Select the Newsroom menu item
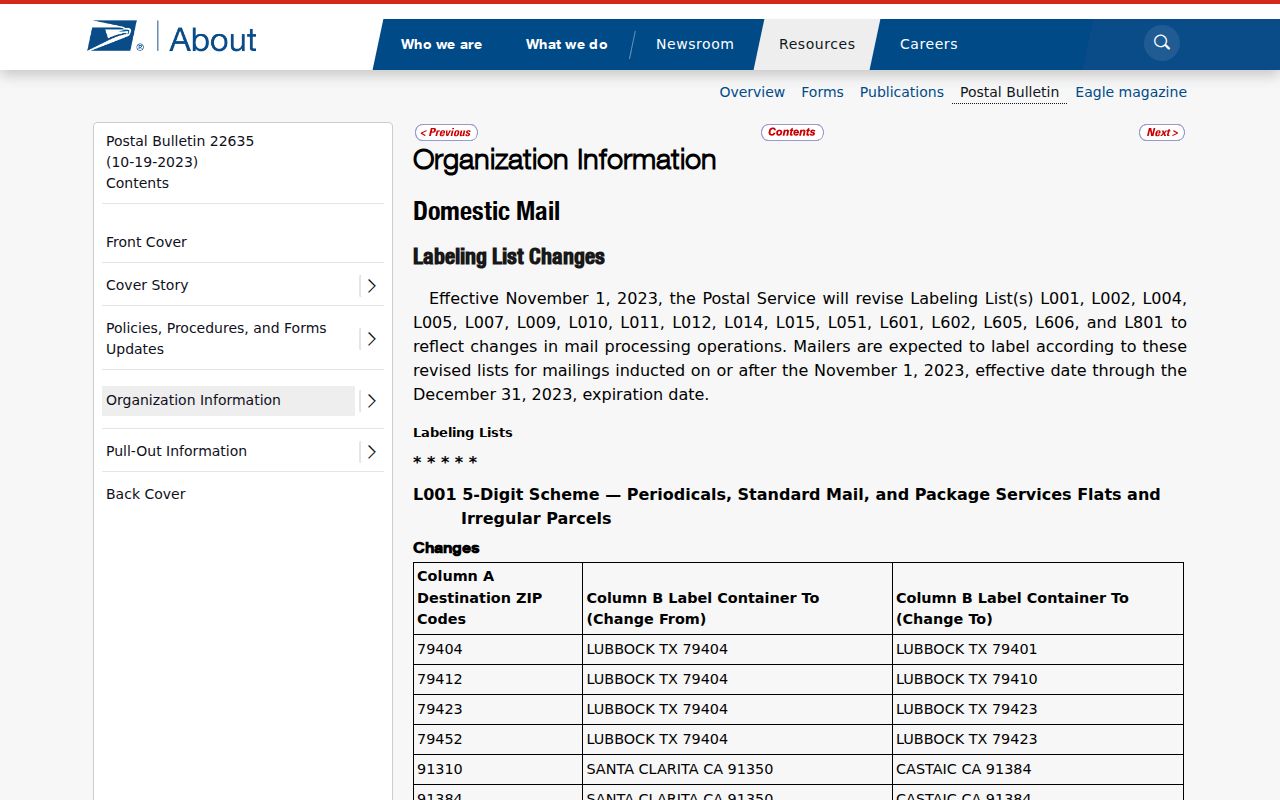 click(695, 44)
